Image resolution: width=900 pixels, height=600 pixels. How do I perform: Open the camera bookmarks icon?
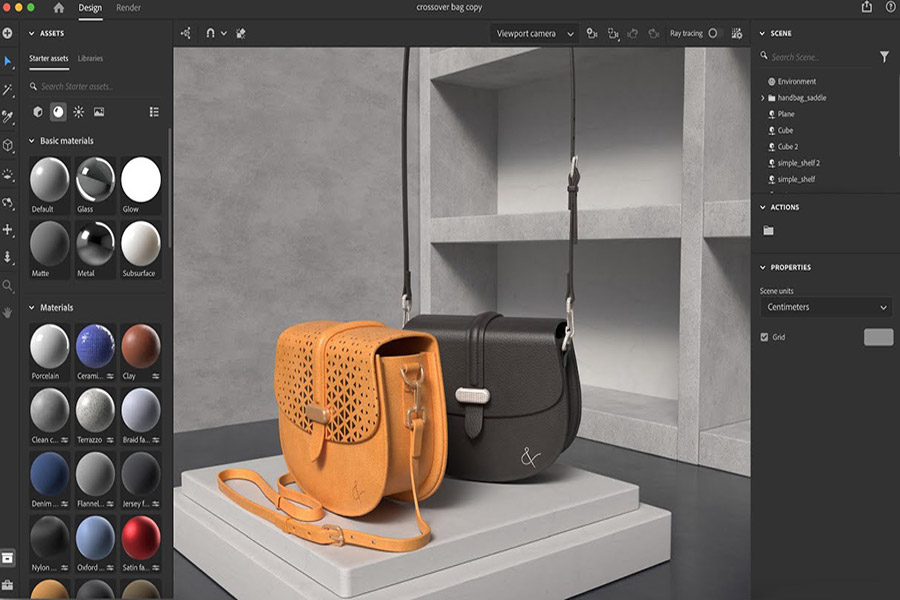coord(592,33)
